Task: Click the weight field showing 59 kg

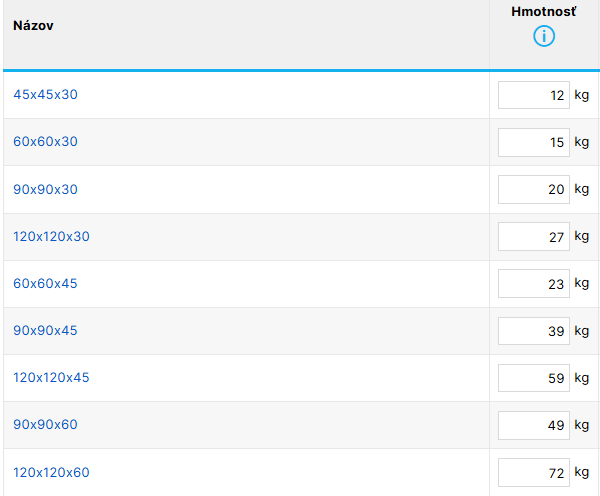Action: click(x=534, y=378)
